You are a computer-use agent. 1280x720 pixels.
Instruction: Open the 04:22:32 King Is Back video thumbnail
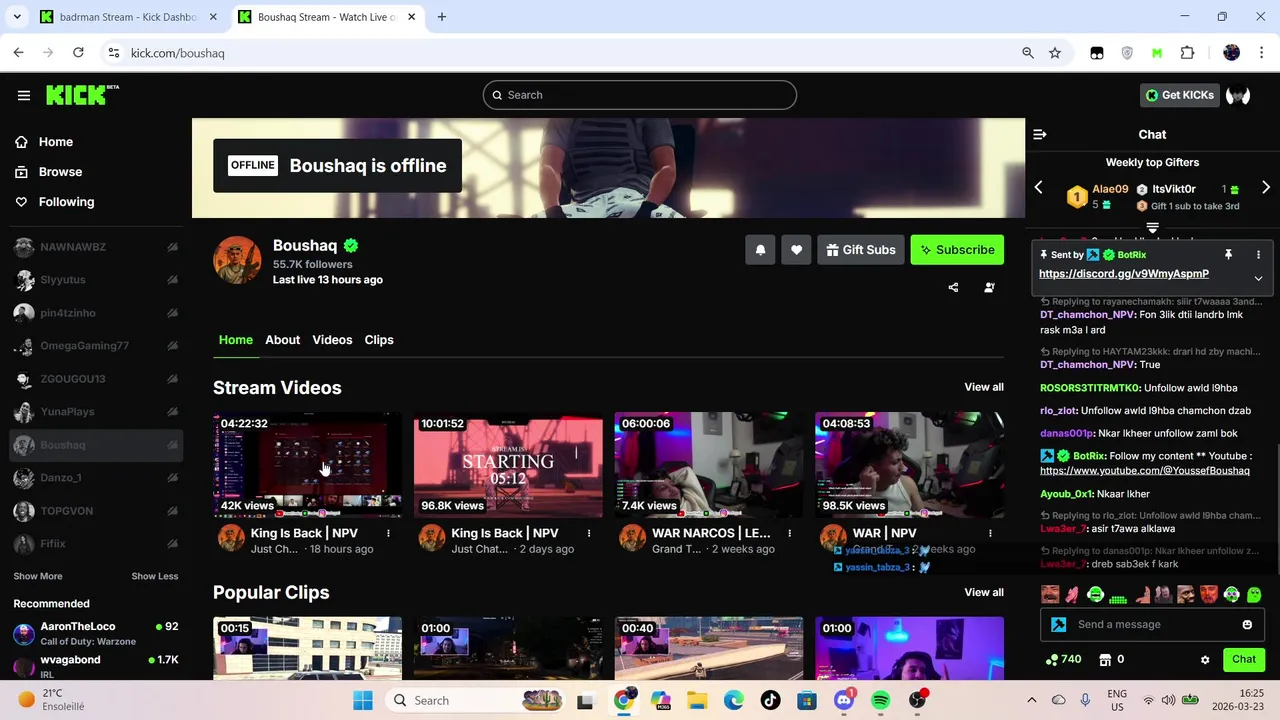click(307, 464)
